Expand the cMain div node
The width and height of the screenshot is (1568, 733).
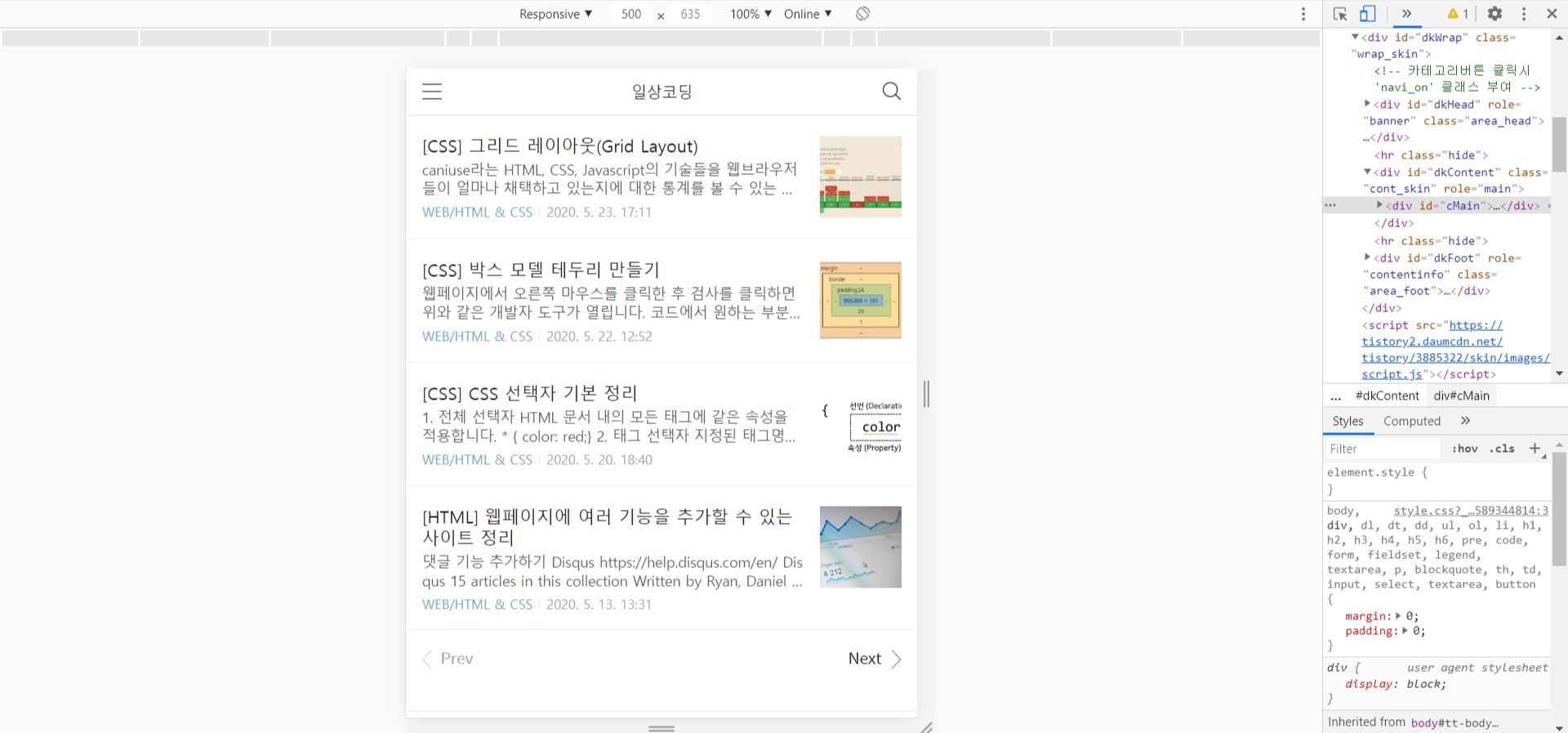1380,205
